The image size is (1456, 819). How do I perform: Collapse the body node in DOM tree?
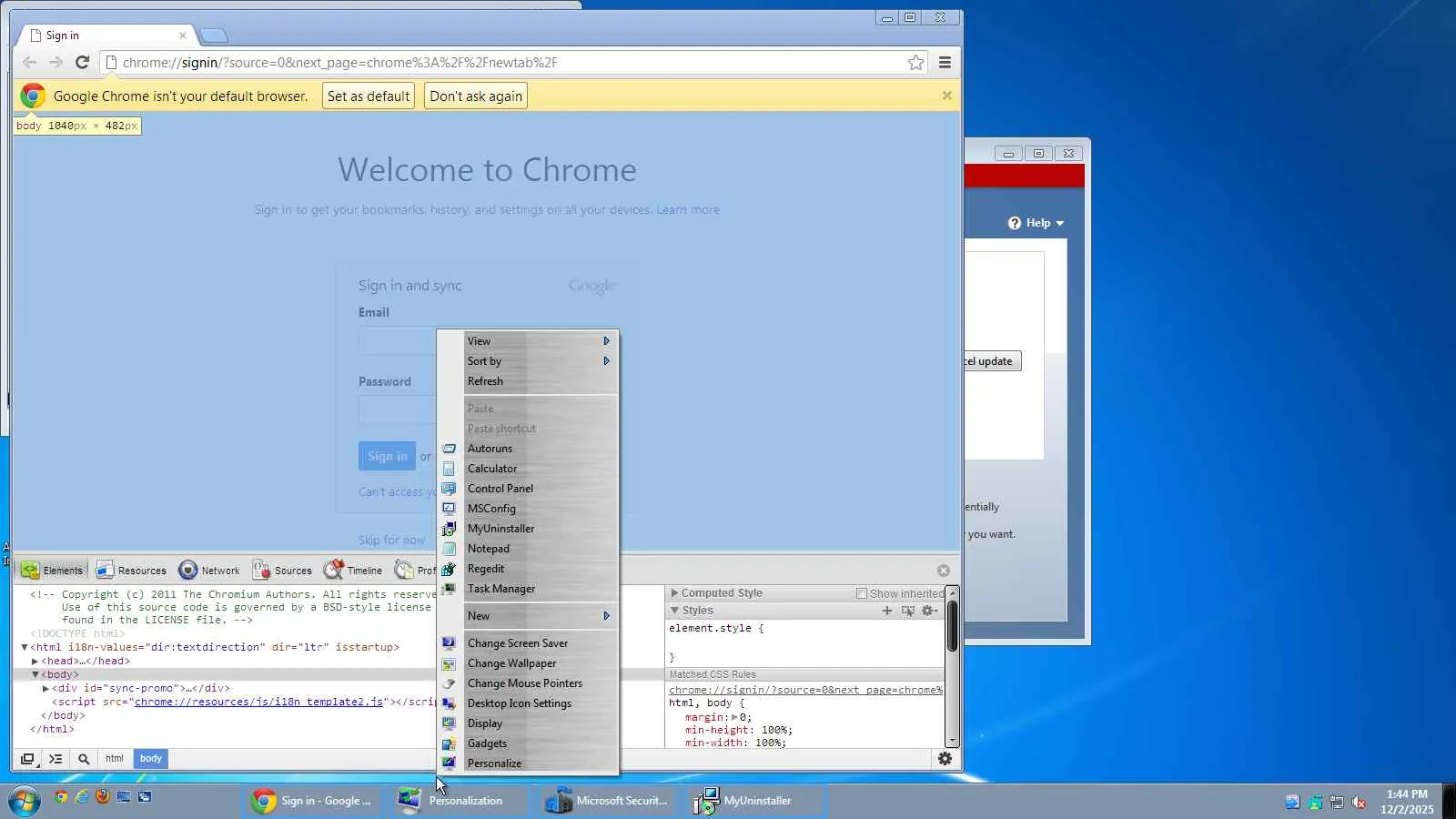(35, 675)
